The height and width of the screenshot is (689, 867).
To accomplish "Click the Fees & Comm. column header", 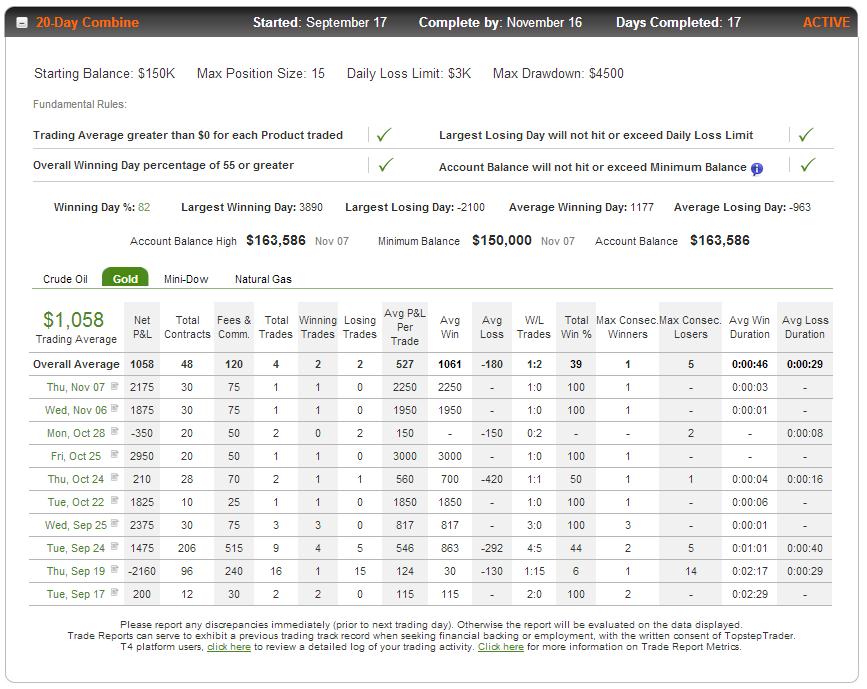I will tap(234, 327).
